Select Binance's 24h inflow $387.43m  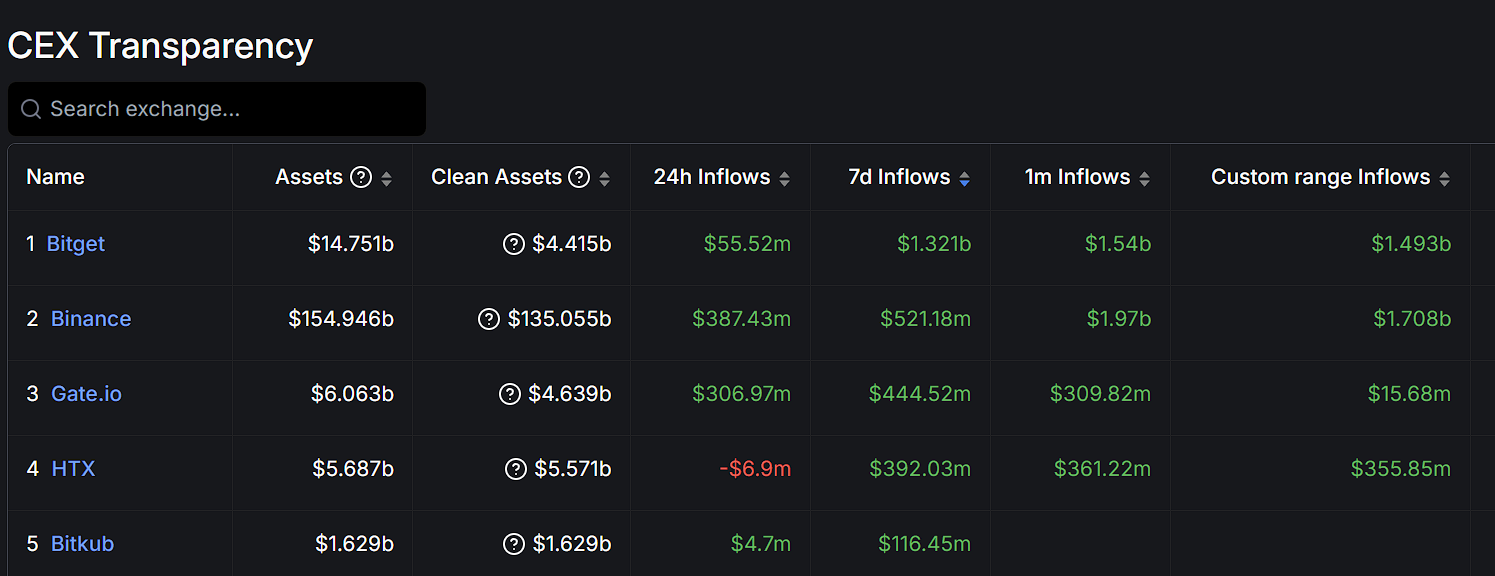pos(741,319)
